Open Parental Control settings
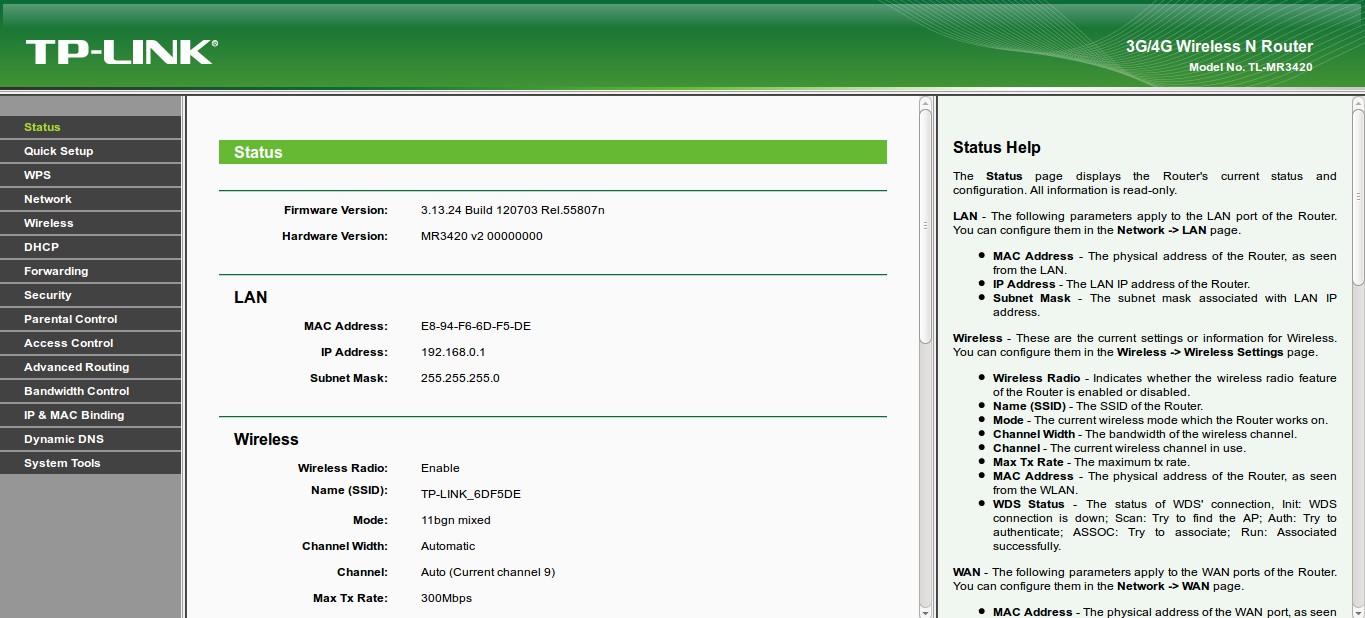Viewport: 1365px width, 618px height. [x=90, y=319]
